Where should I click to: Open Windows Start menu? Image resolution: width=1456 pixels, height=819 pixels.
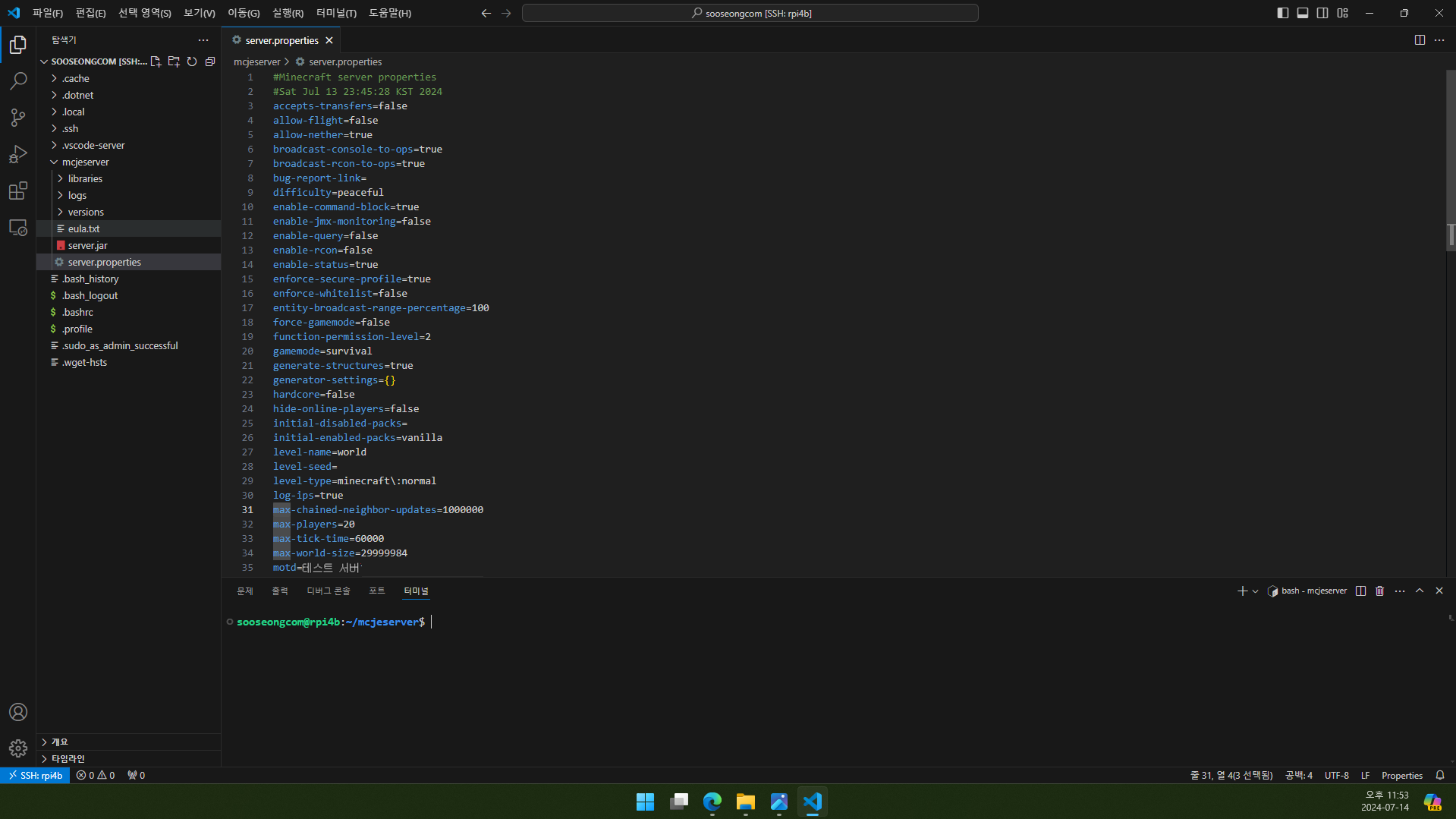tap(645, 802)
